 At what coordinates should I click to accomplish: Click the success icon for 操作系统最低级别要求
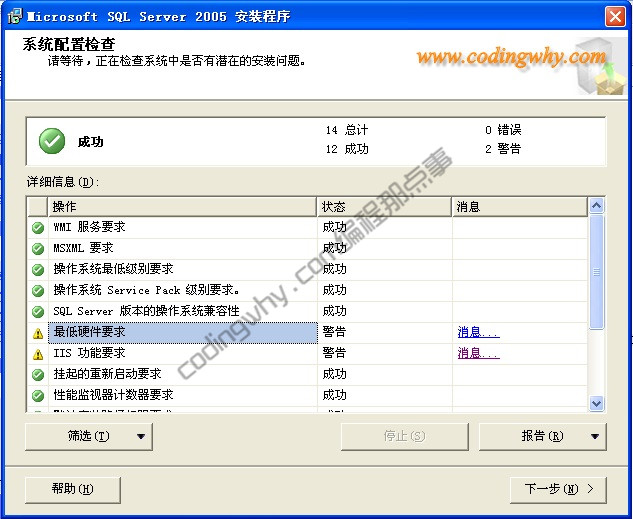pyautogui.click(x=38, y=270)
